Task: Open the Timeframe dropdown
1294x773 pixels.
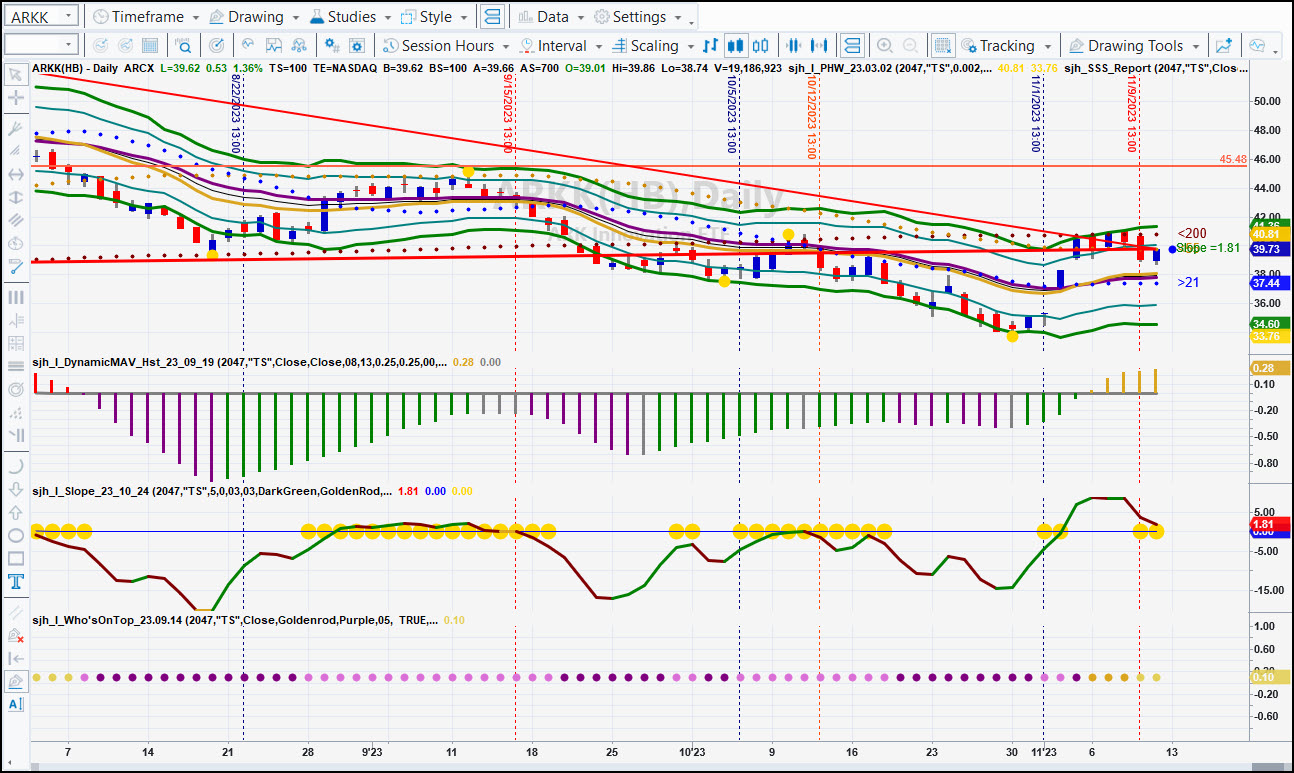Action: pyautogui.click(x=145, y=17)
